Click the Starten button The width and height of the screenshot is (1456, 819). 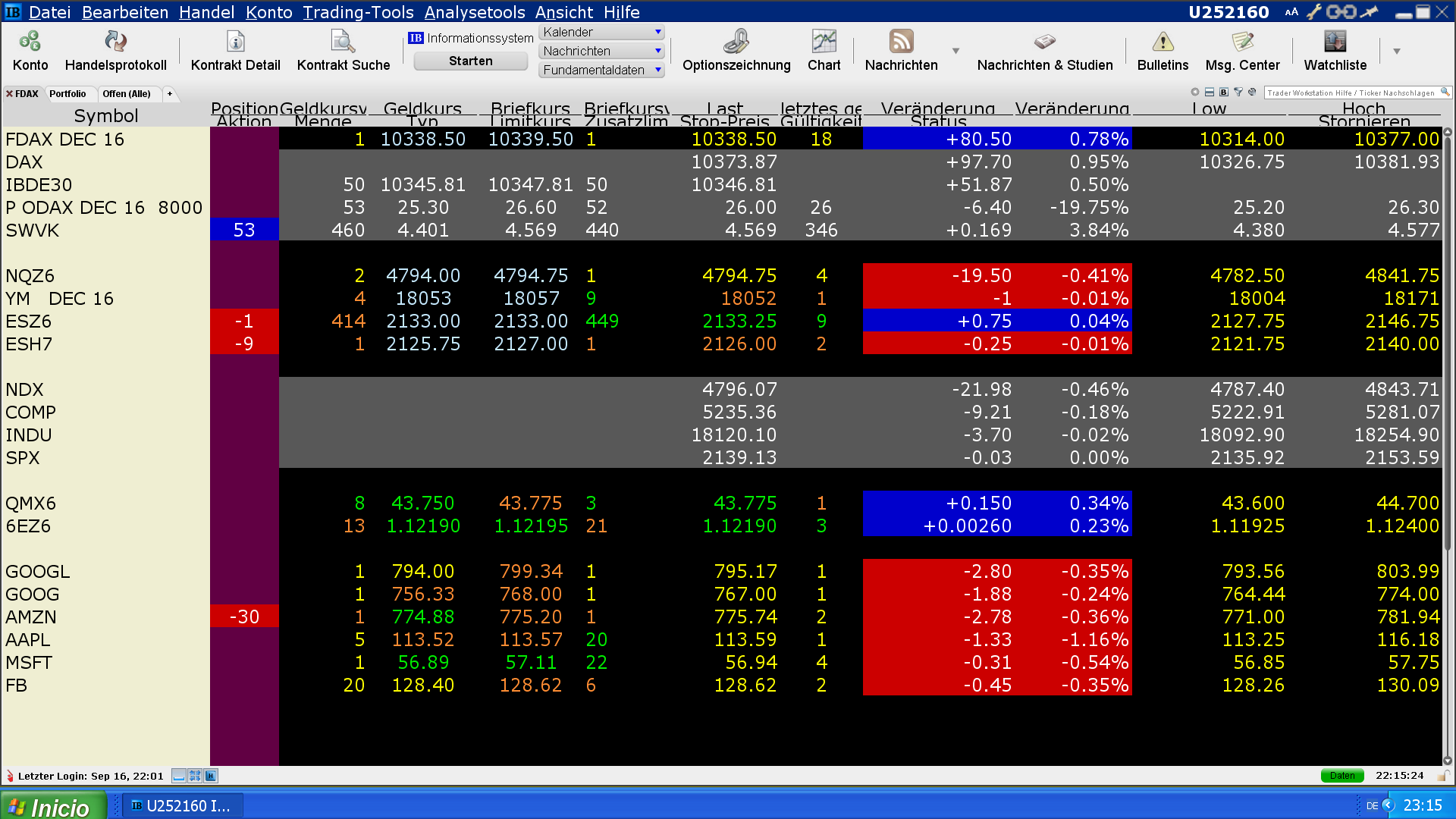click(470, 61)
